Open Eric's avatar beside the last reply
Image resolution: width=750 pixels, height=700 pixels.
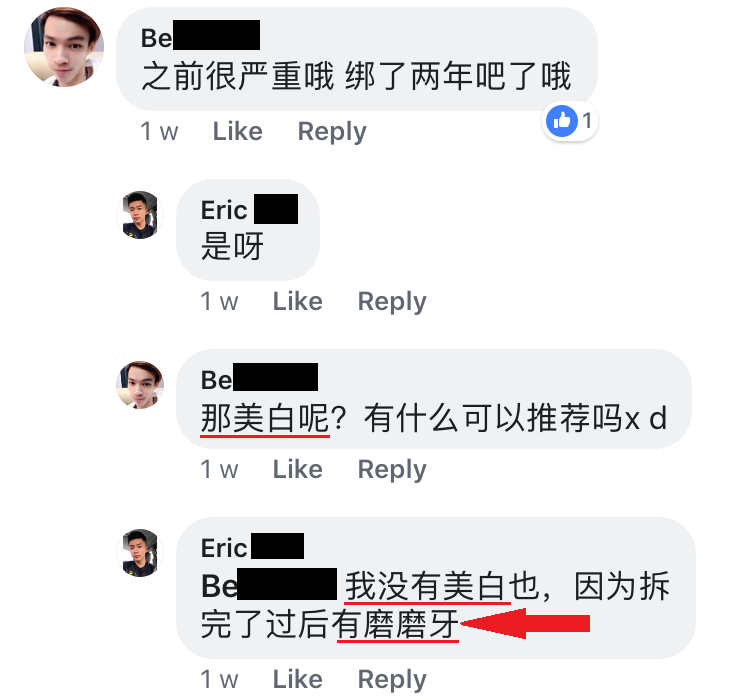tap(140, 553)
